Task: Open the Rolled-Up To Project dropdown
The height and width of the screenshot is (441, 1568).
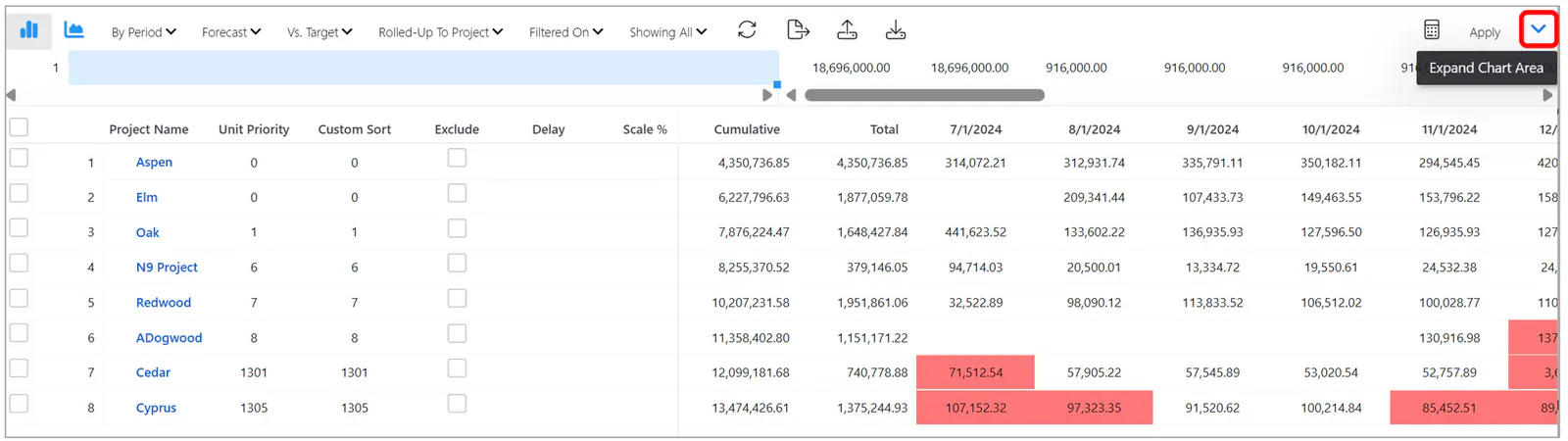Action: pyautogui.click(x=441, y=32)
